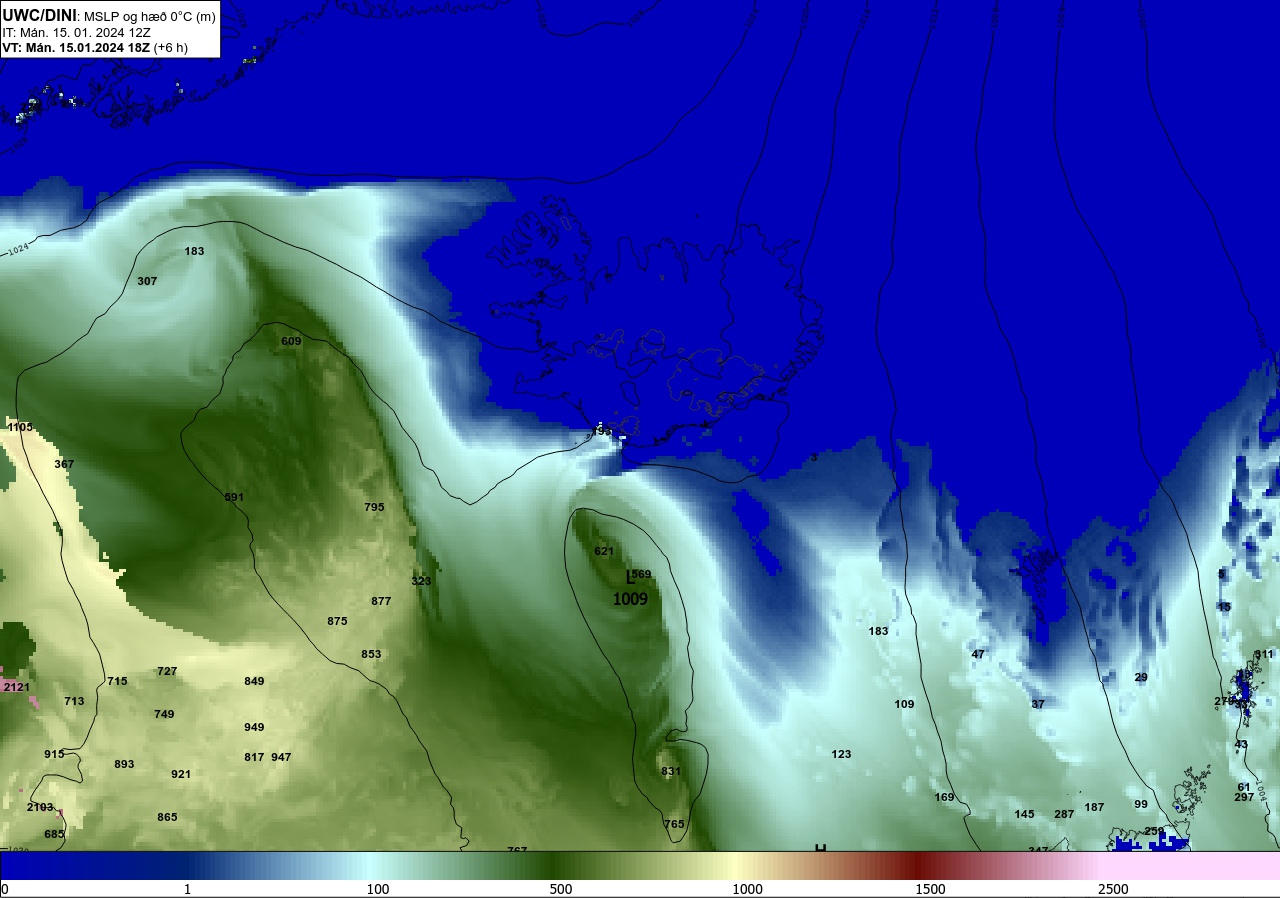Select the height value 621

[x=604, y=551]
